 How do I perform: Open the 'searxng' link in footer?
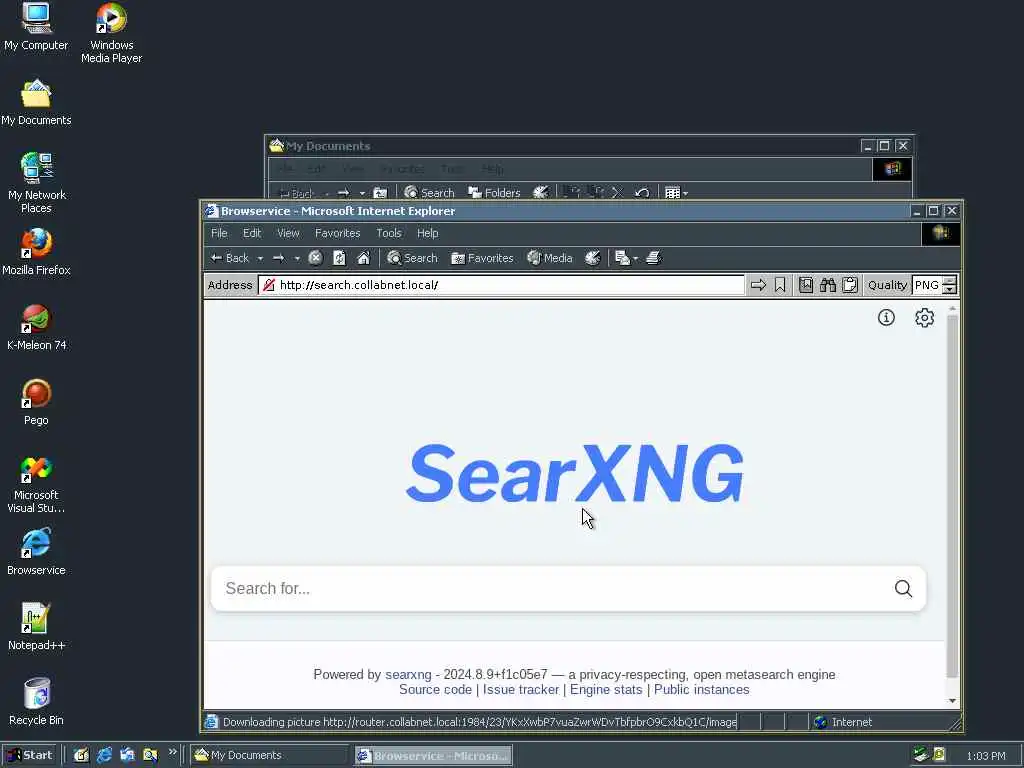pos(408,675)
